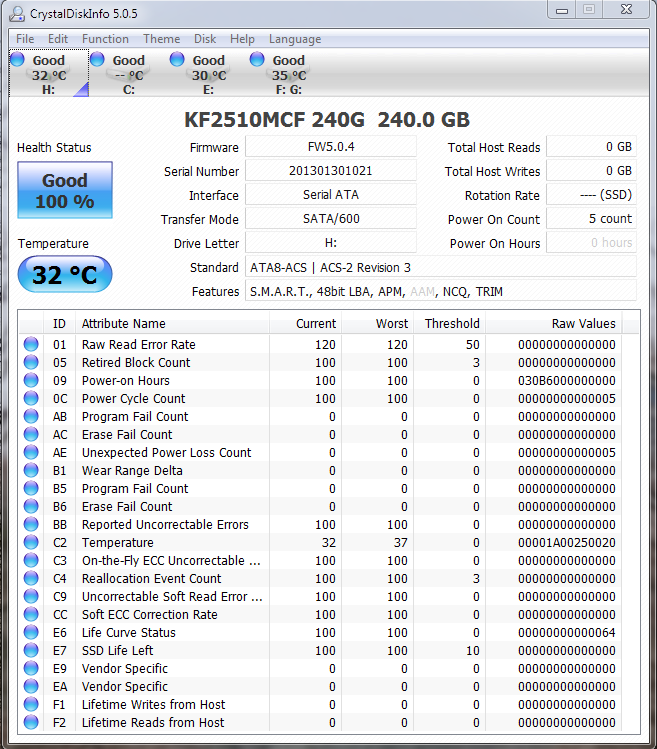Open the Theme menu
This screenshot has height=749, width=657.
pos(162,39)
